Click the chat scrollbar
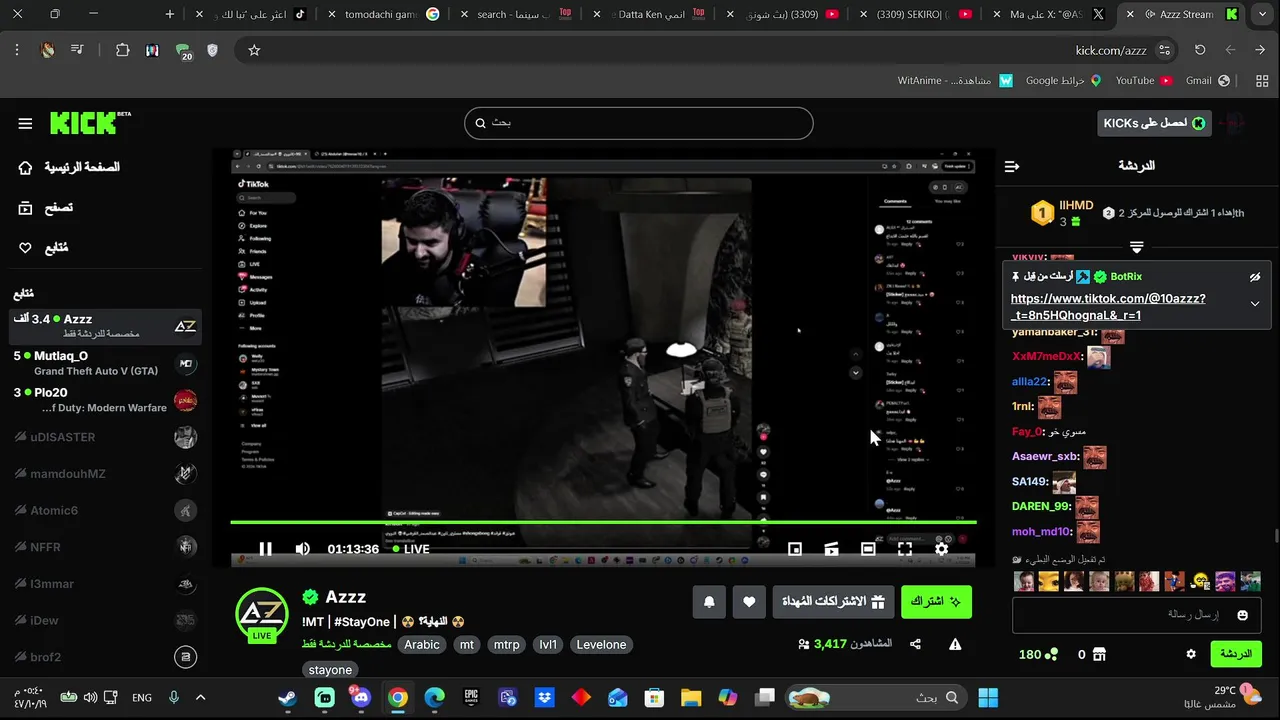Viewport: 1280px width, 720px height. click(x=1275, y=535)
